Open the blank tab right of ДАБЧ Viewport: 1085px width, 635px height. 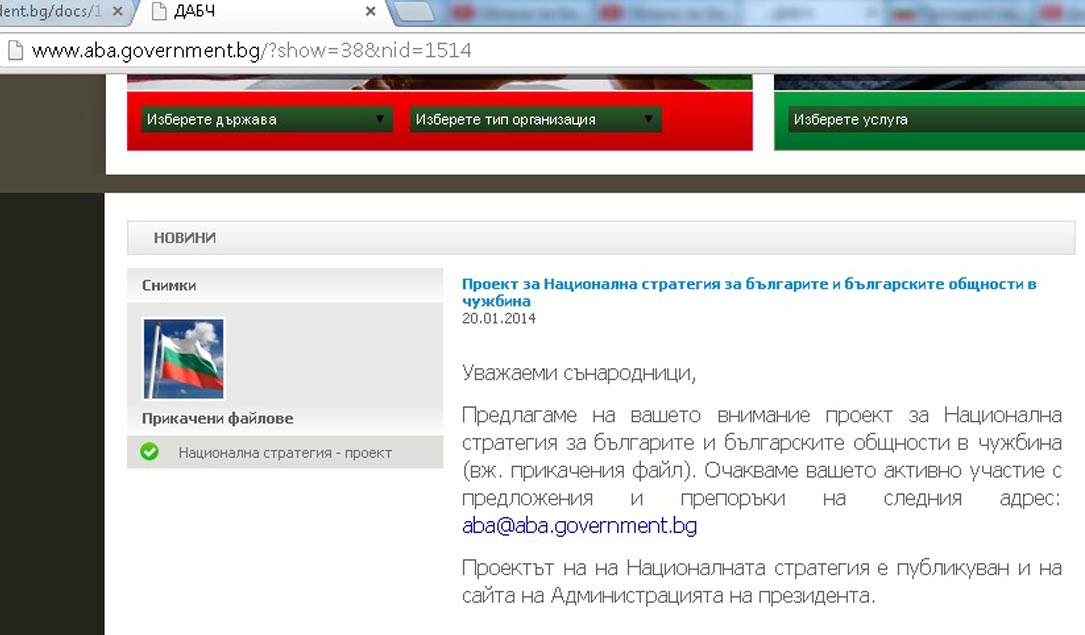[416, 12]
